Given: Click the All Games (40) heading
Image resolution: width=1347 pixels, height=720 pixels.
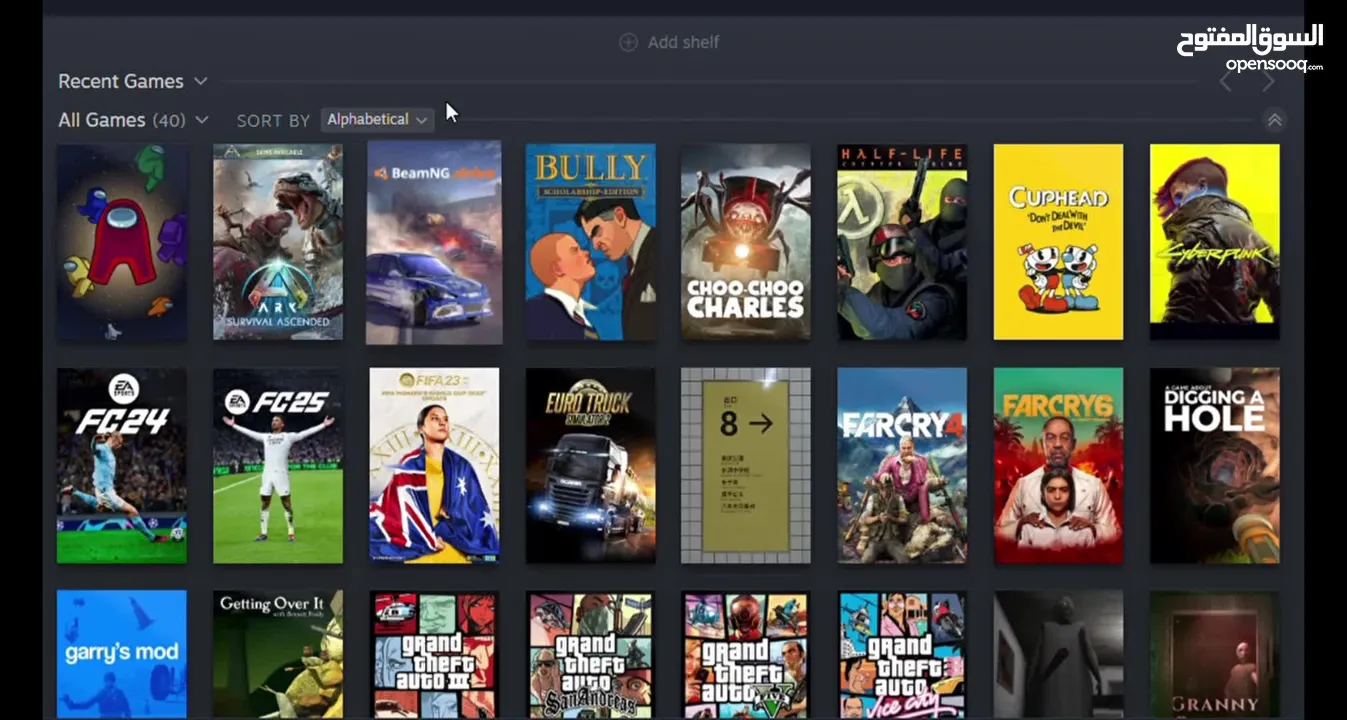Looking at the screenshot, I should (x=122, y=120).
